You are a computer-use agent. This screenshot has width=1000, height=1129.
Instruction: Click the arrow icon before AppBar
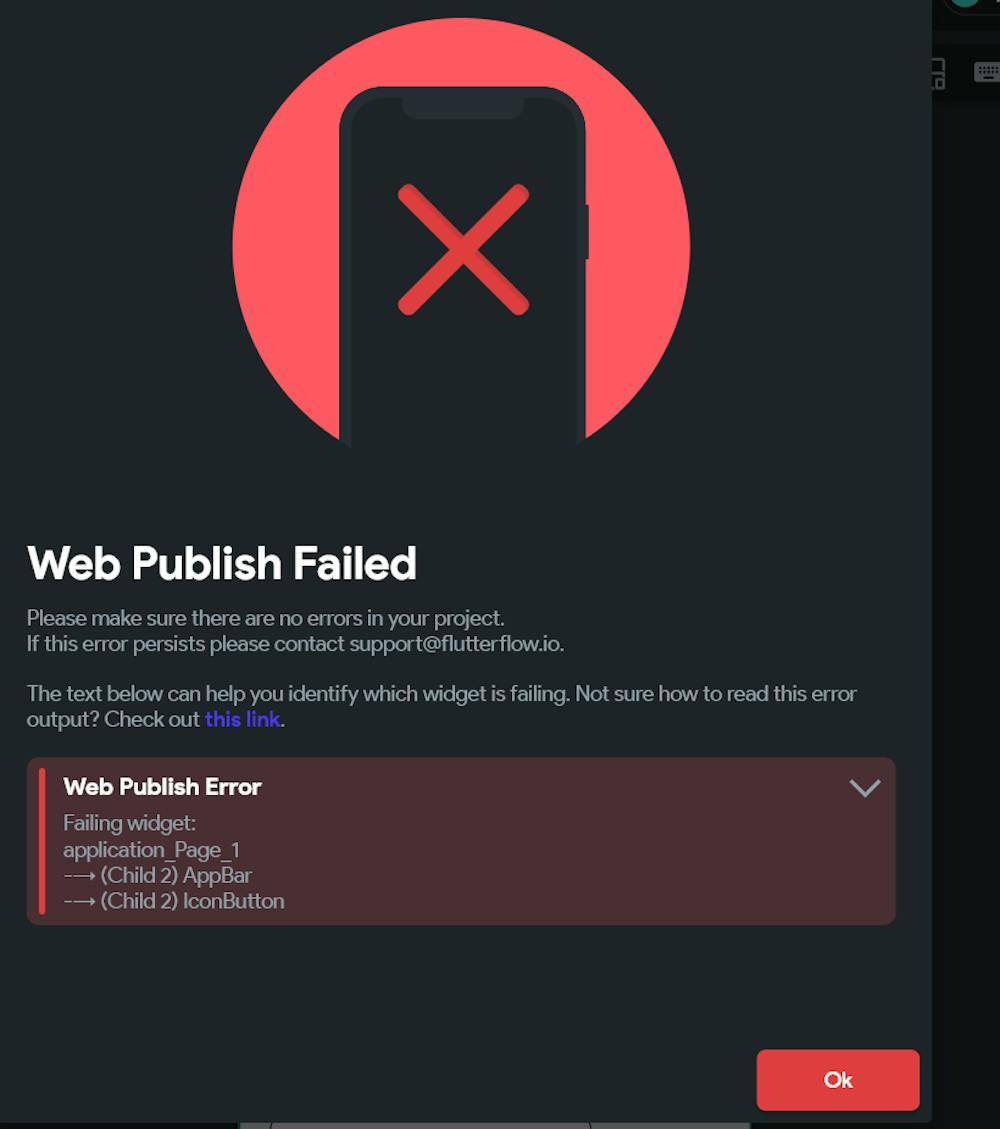[79, 876]
